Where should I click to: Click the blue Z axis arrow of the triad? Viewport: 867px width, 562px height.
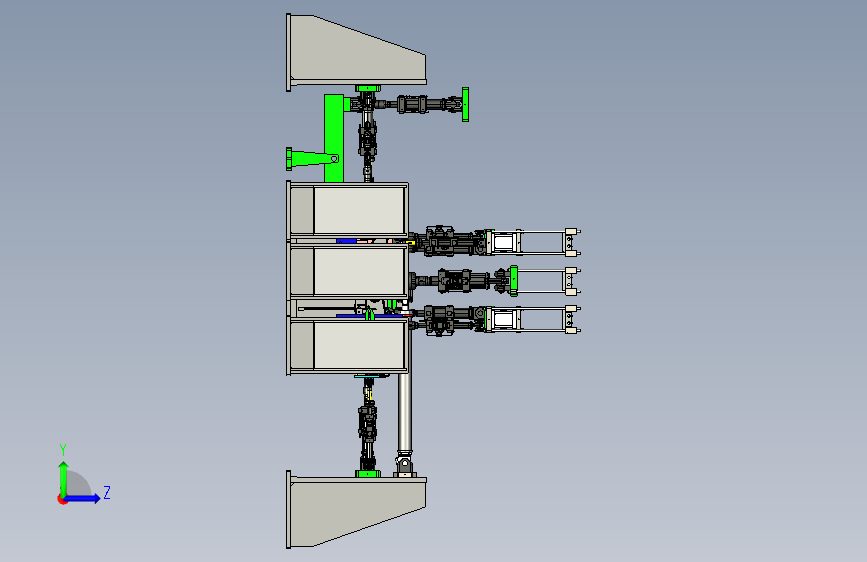pos(83,498)
